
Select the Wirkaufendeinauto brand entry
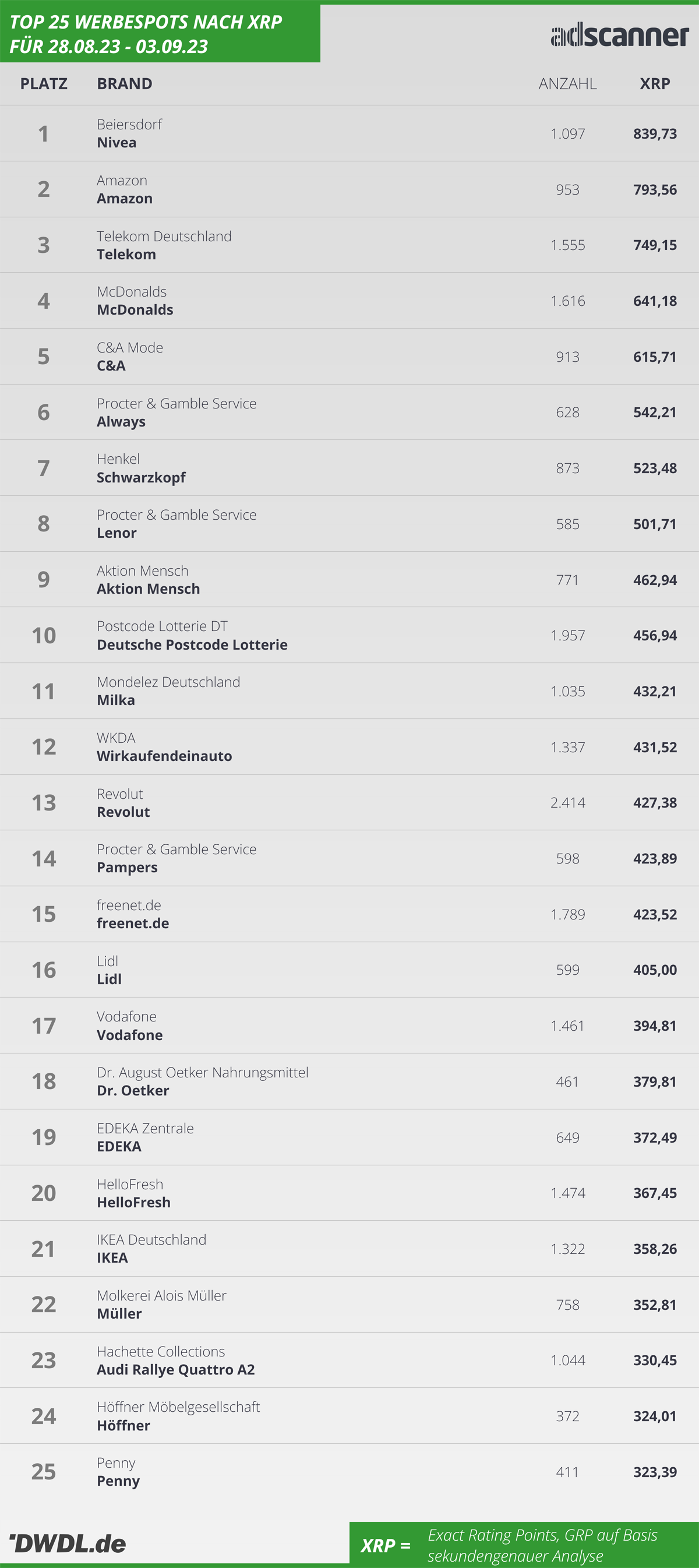pos(164,756)
